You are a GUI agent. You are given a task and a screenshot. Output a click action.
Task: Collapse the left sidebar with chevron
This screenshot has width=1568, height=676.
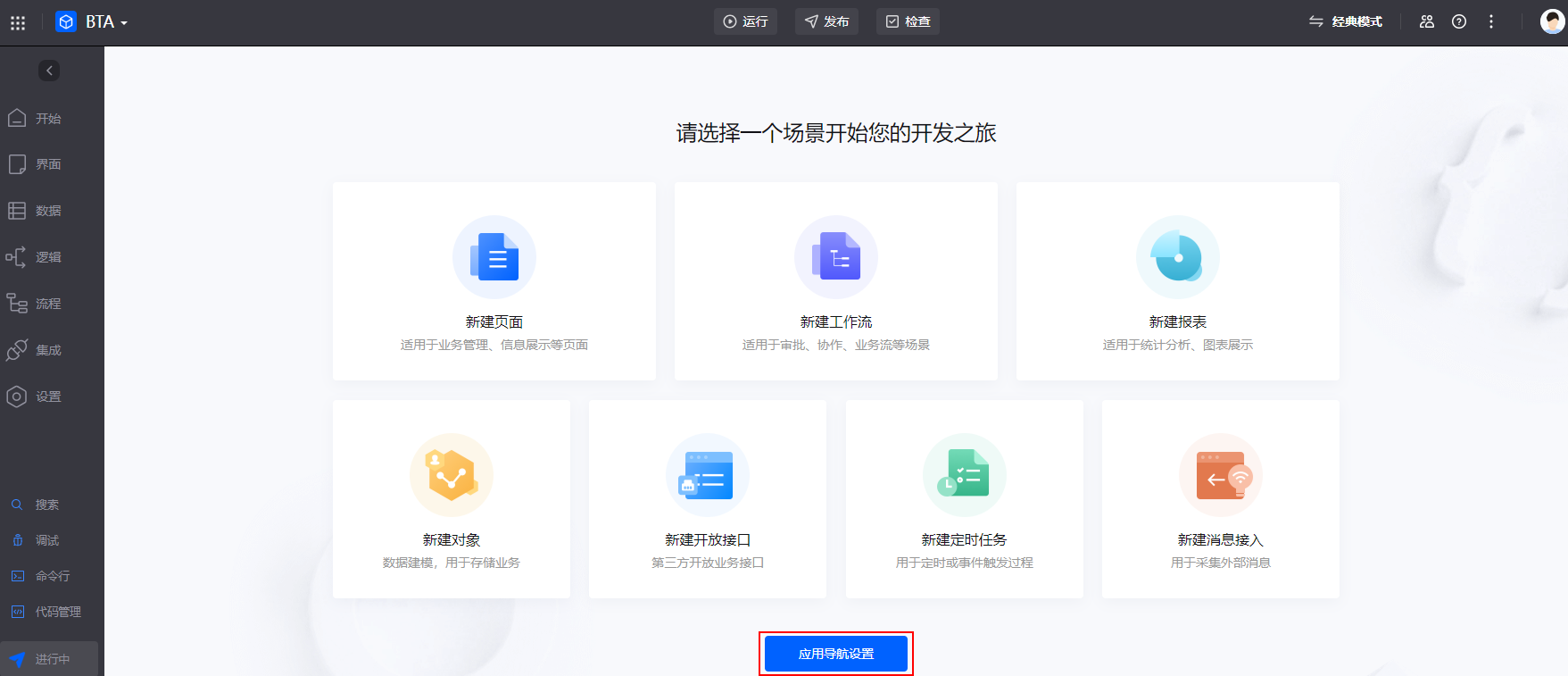click(49, 71)
